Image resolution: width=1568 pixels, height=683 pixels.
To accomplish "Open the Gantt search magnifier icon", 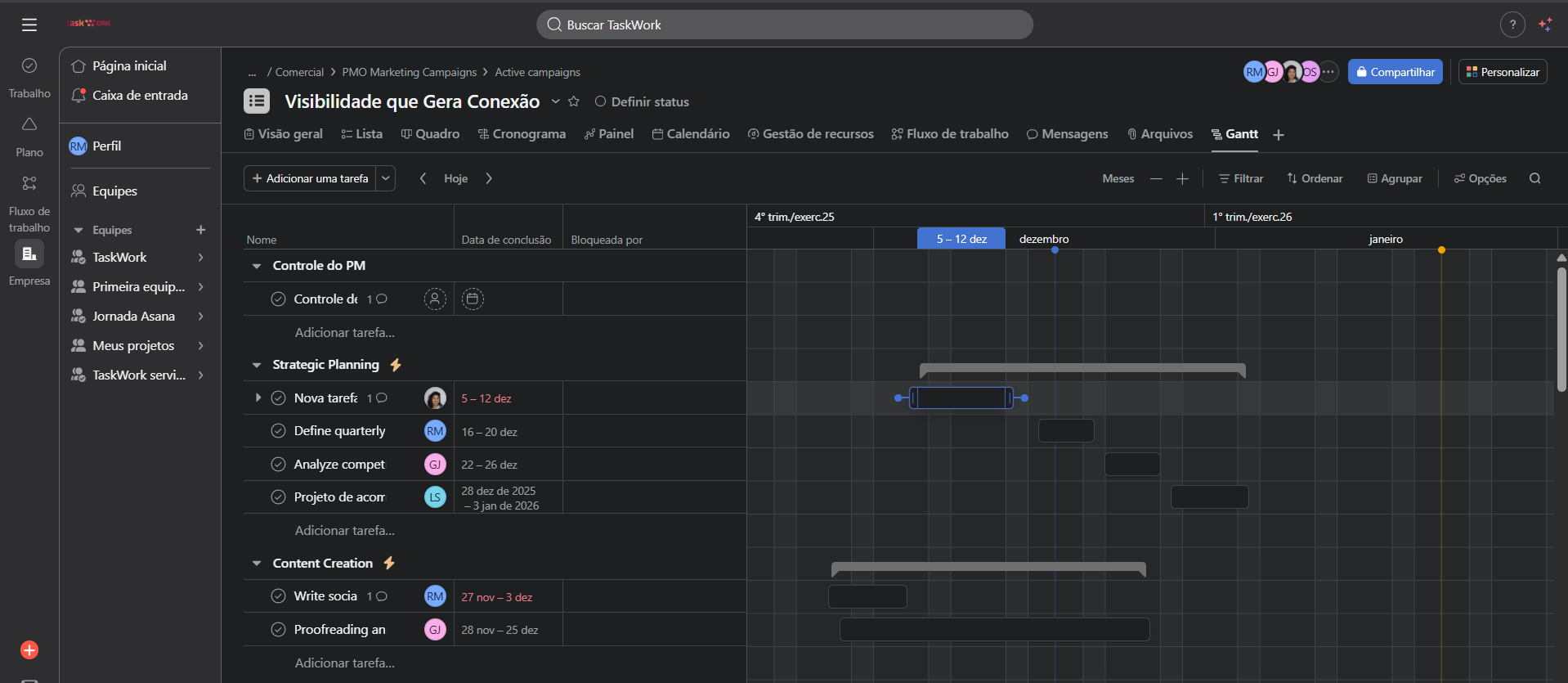I will pos(1534,178).
